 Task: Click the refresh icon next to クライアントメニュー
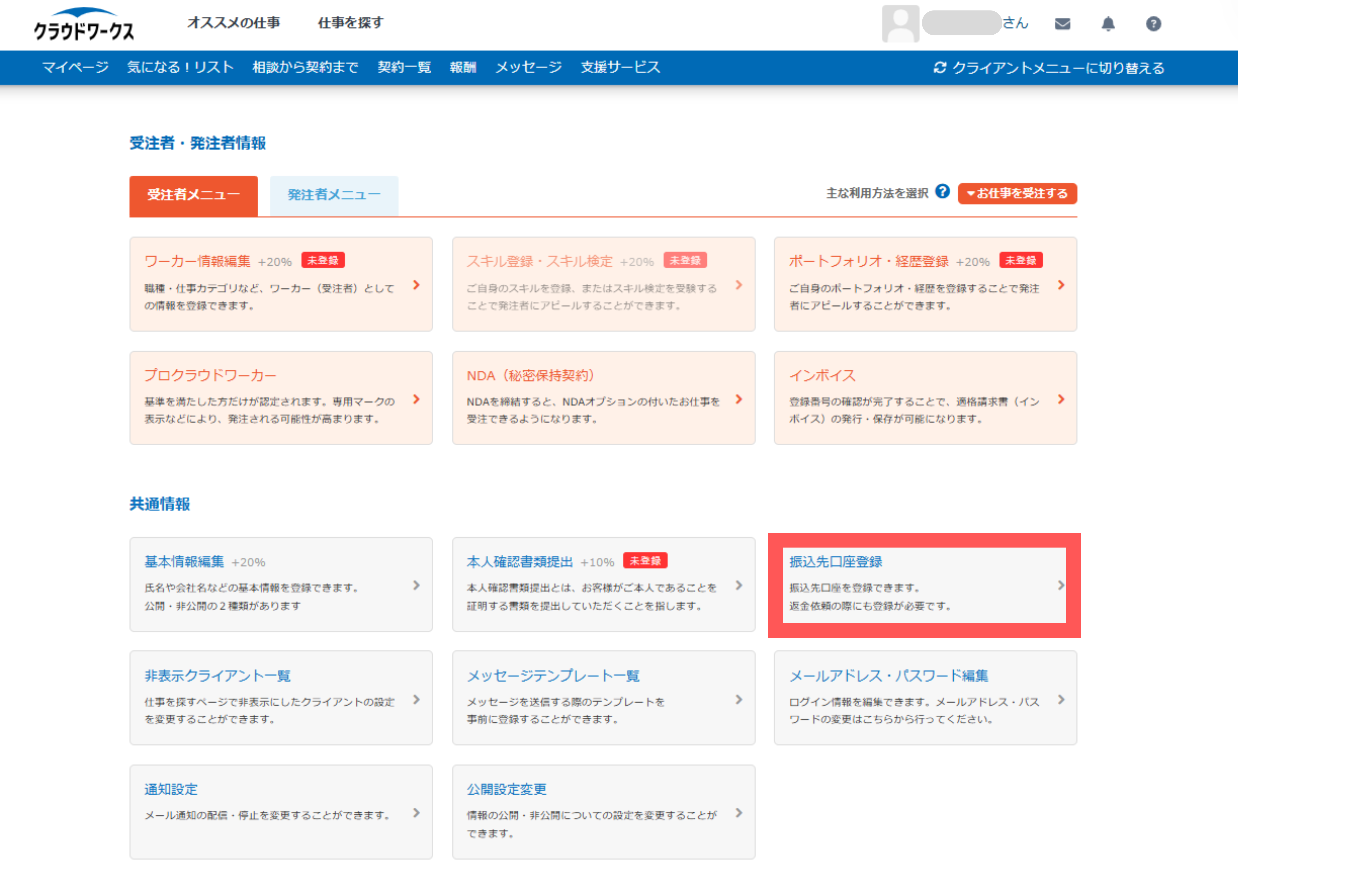[x=939, y=67]
